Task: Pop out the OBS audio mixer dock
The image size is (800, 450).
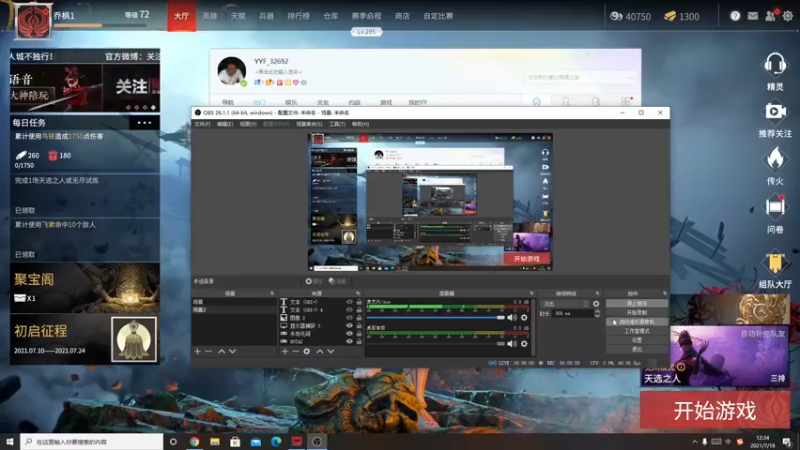Action: pos(531,293)
